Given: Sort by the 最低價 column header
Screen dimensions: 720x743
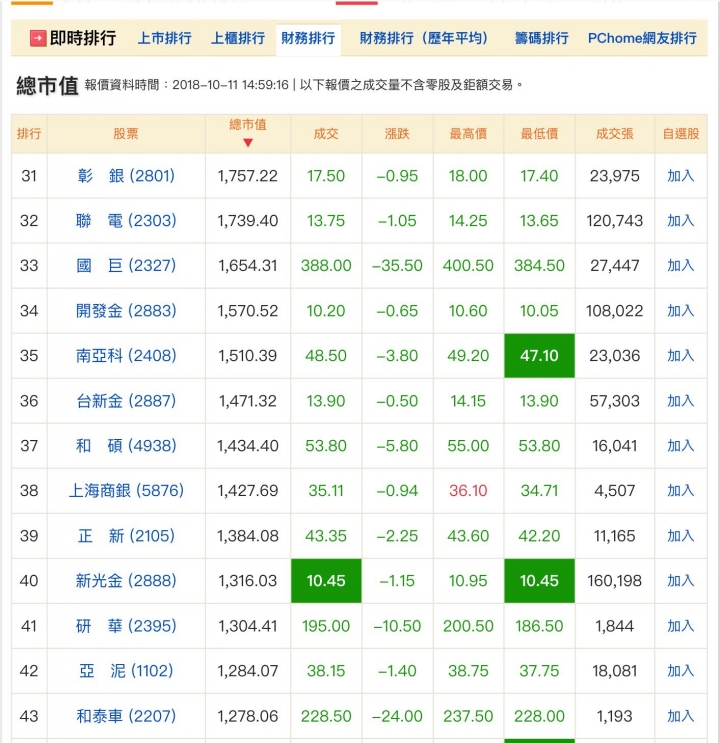Looking at the screenshot, I should 539,134.
